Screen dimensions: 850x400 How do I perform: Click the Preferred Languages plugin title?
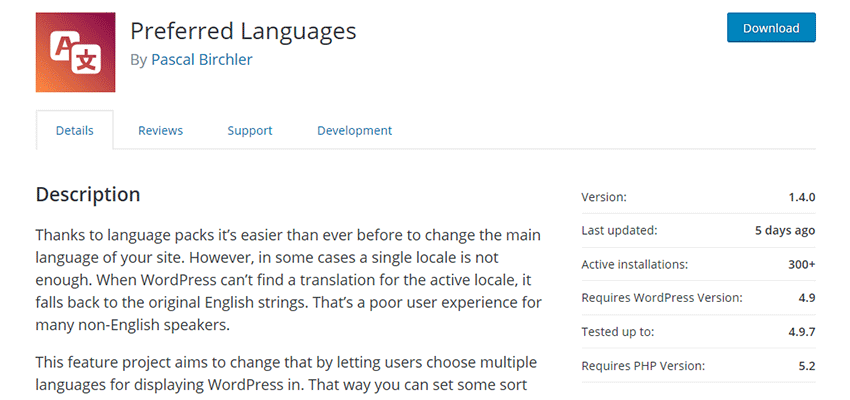point(243,31)
